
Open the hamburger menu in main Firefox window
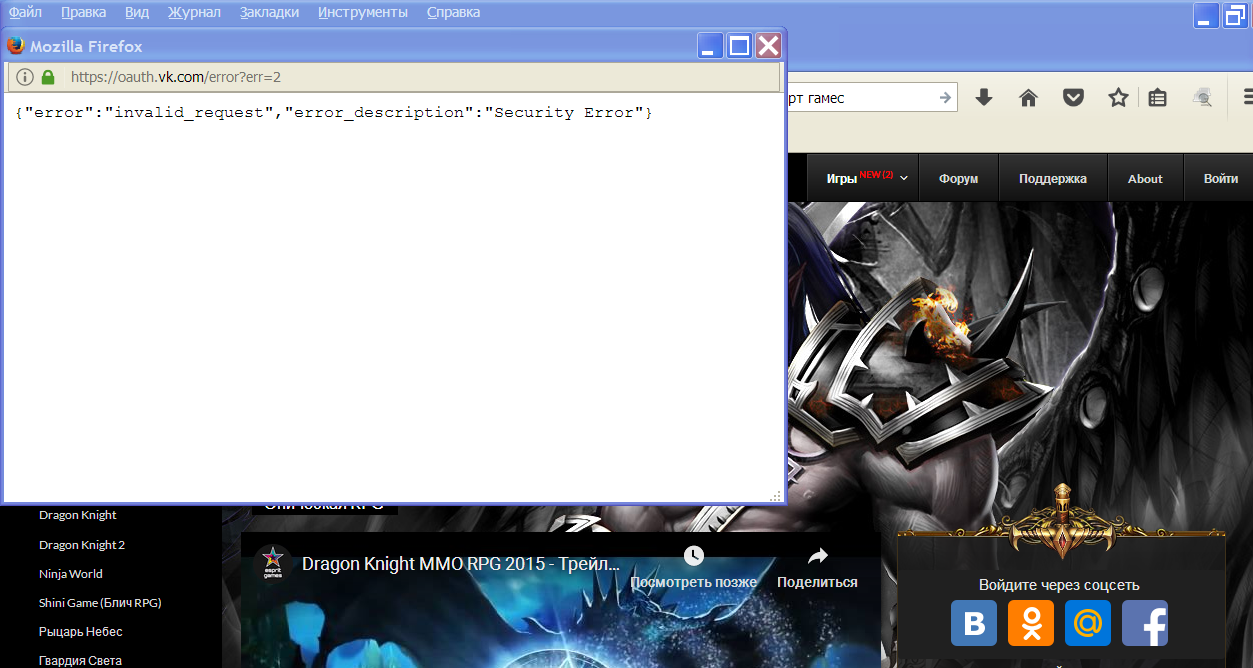point(1247,97)
